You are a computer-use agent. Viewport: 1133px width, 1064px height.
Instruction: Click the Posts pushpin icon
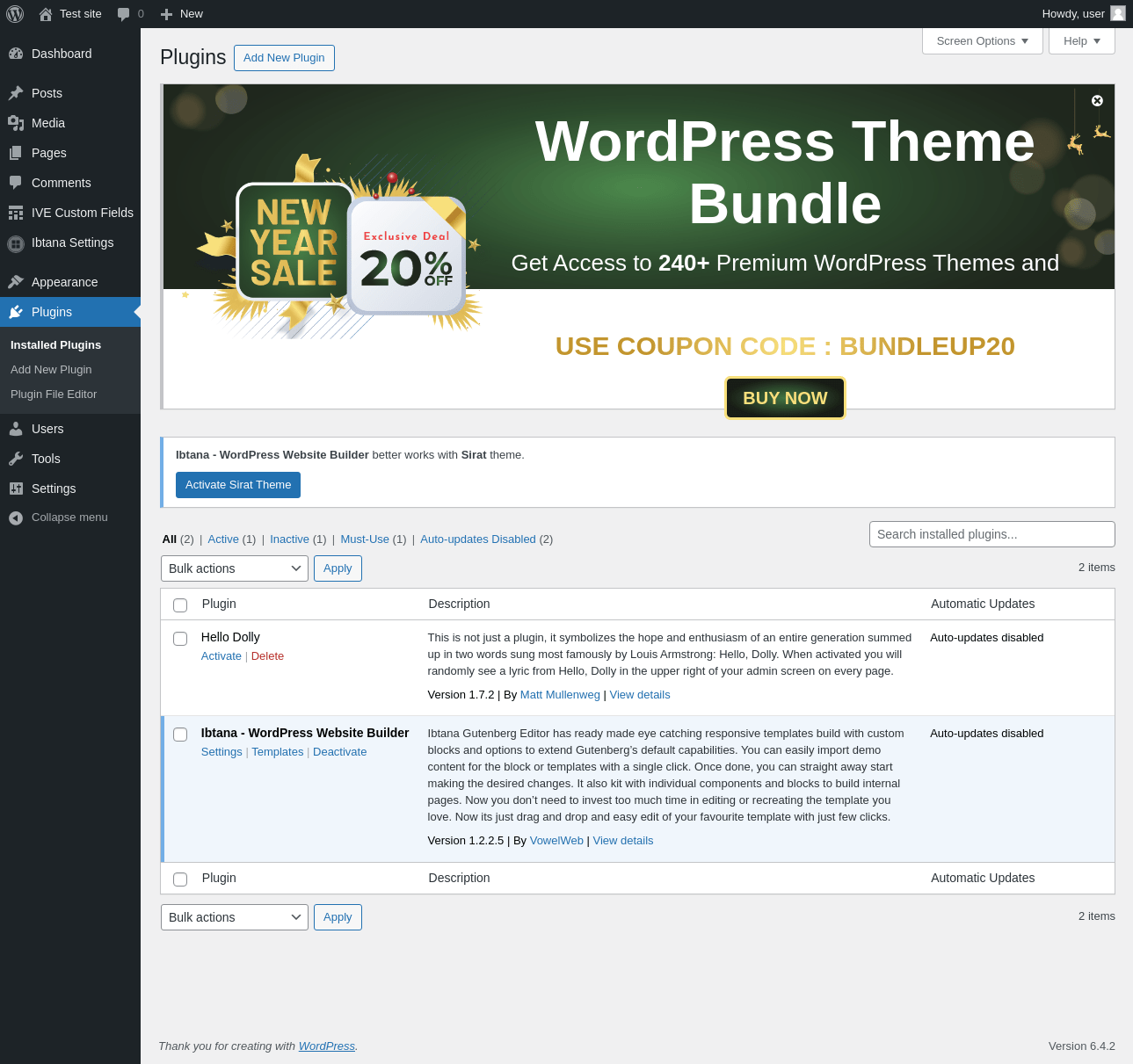click(x=16, y=93)
